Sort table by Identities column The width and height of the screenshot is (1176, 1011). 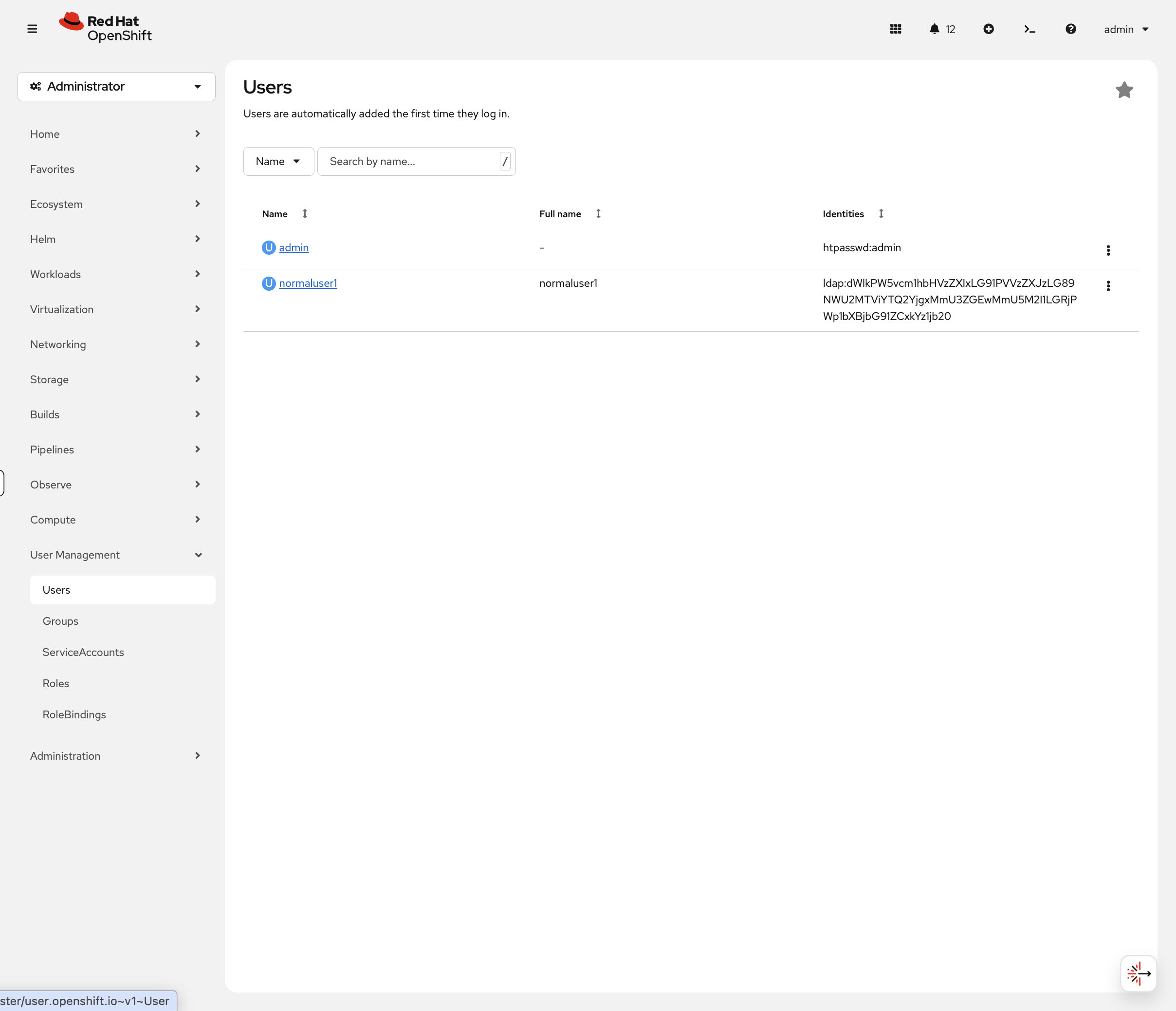click(x=844, y=214)
